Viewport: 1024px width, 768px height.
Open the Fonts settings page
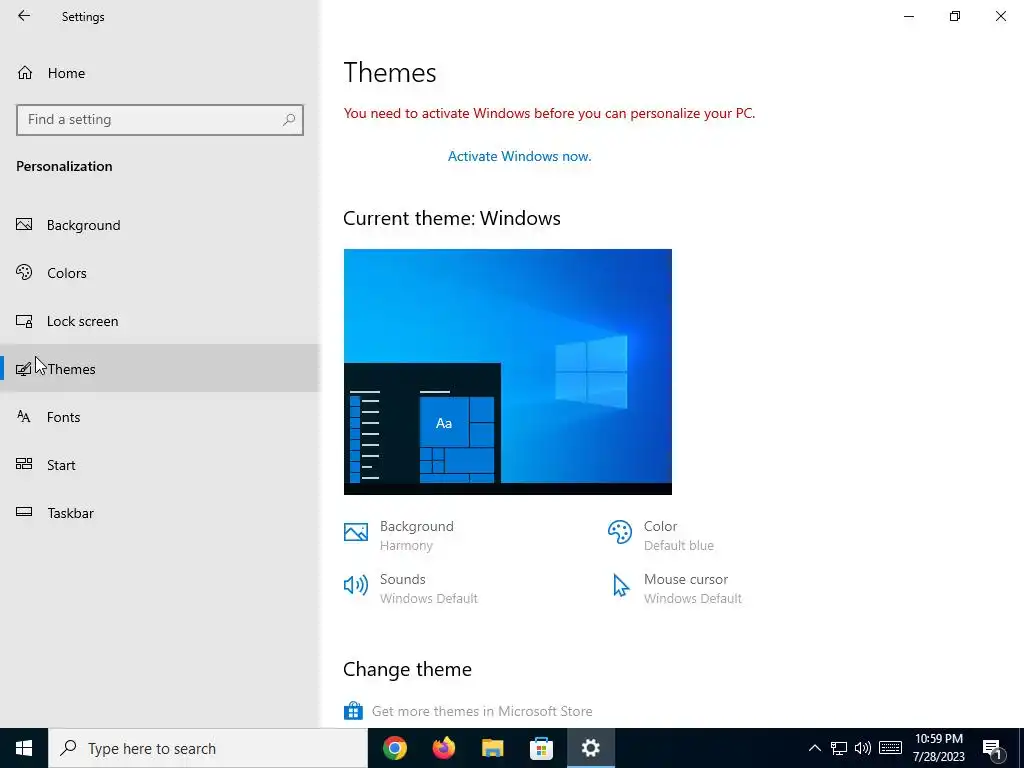160,417
